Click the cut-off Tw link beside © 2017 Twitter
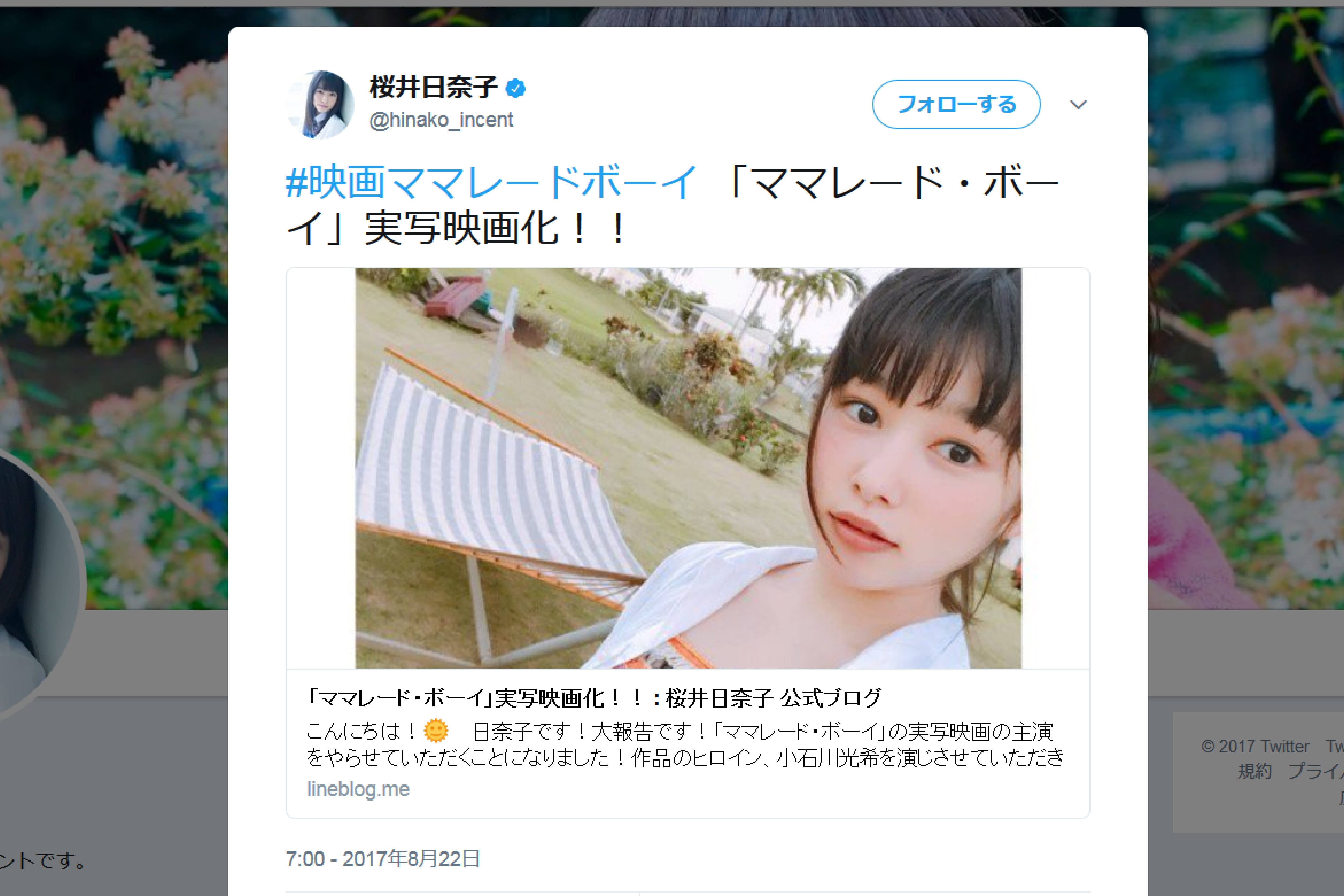 click(x=1335, y=746)
